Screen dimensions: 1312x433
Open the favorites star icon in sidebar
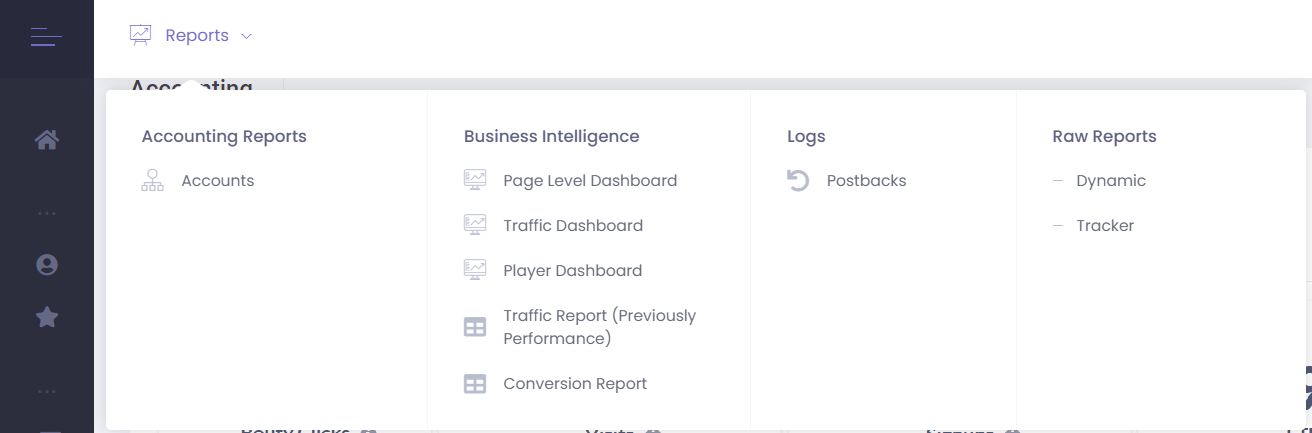pos(47,317)
